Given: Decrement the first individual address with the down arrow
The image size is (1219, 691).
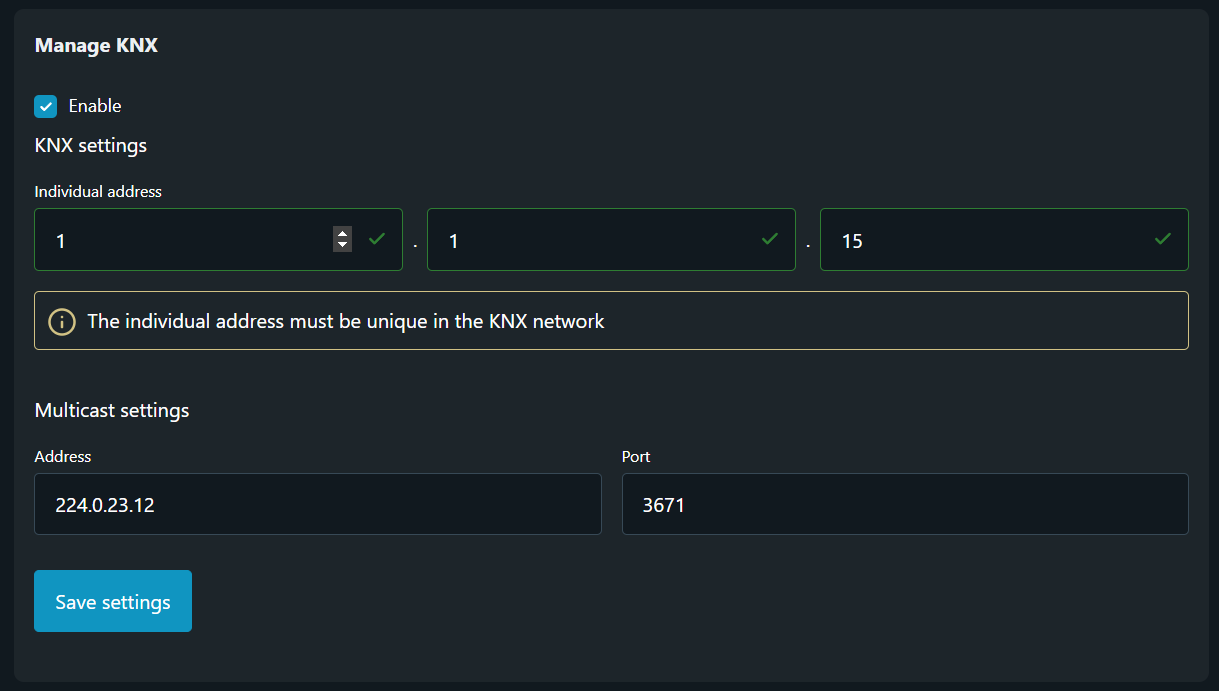Looking at the screenshot, I should (342, 245).
